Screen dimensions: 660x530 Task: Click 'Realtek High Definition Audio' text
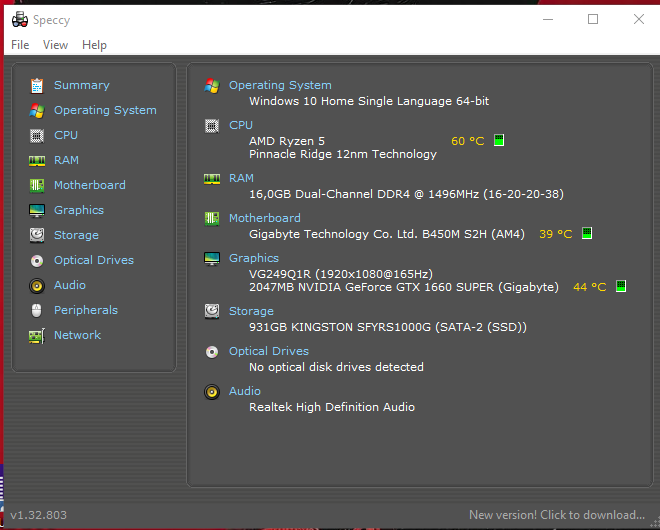click(332, 407)
